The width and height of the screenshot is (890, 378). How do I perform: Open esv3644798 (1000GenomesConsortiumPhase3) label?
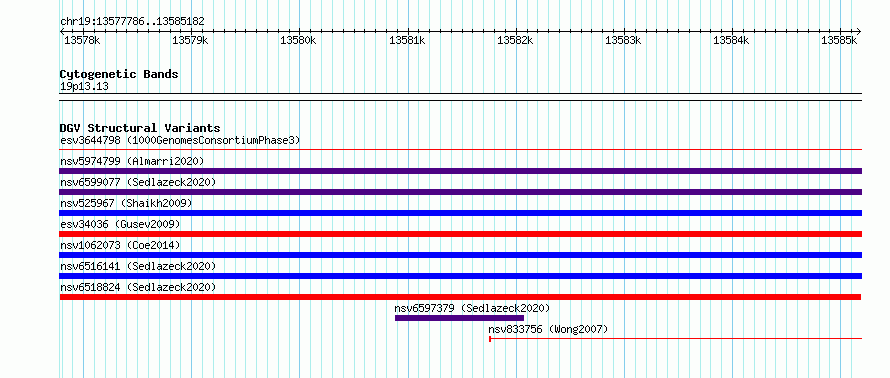click(x=180, y=140)
